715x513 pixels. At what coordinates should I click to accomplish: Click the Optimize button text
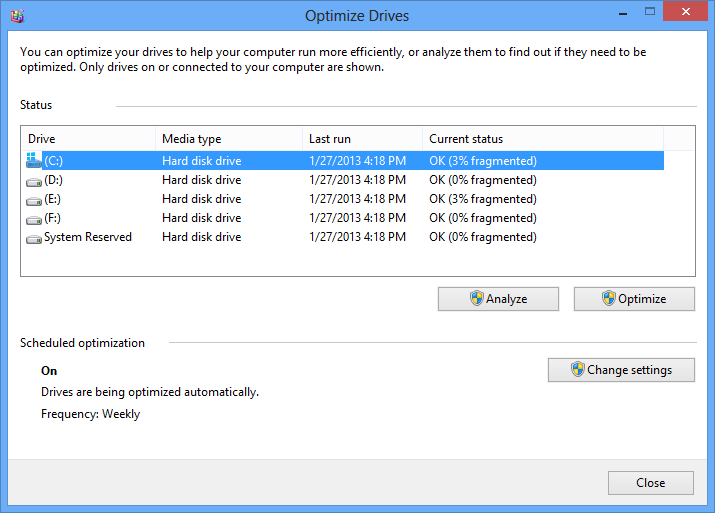pyautogui.click(x=642, y=299)
